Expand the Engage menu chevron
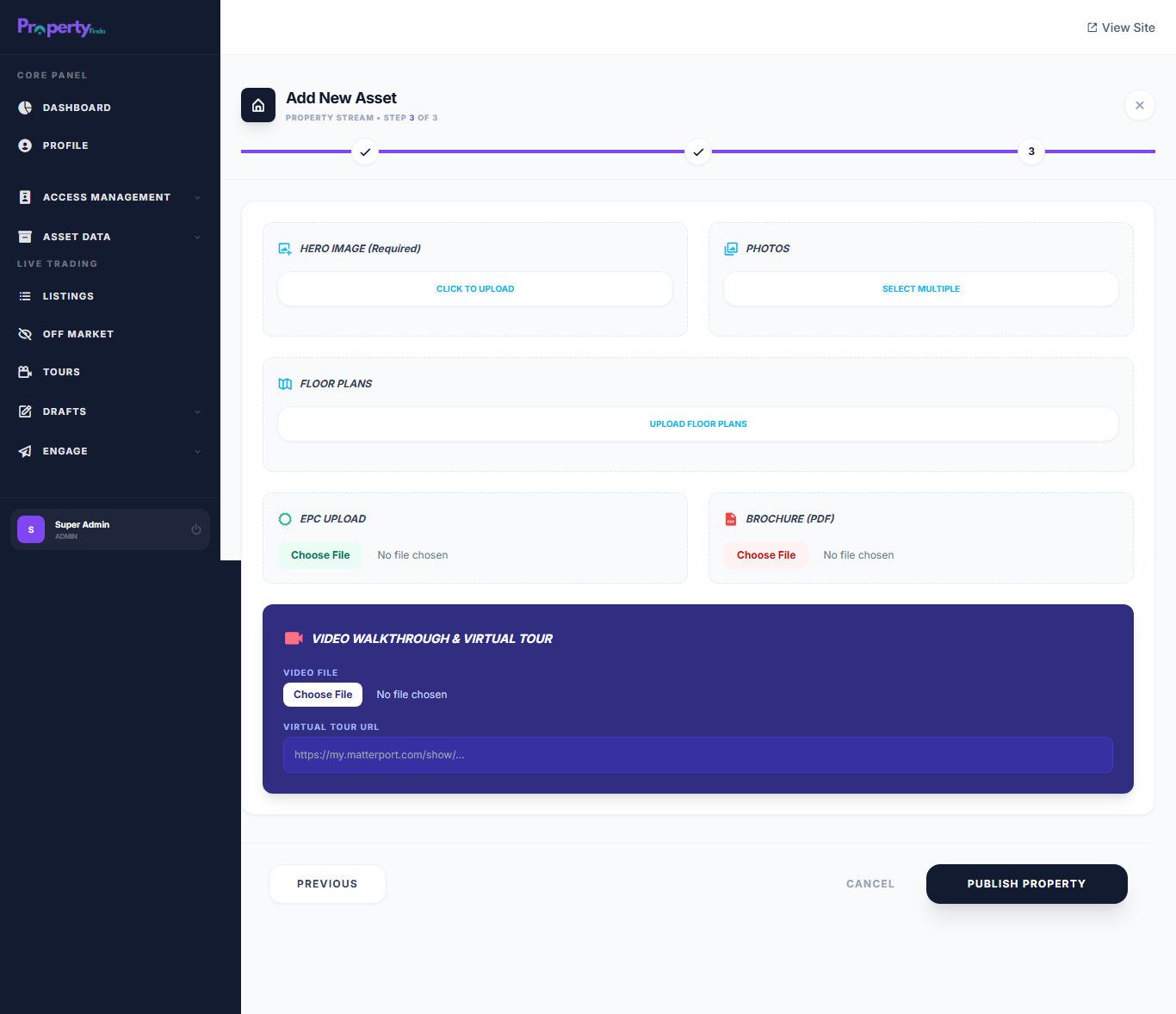 tap(197, 451)
